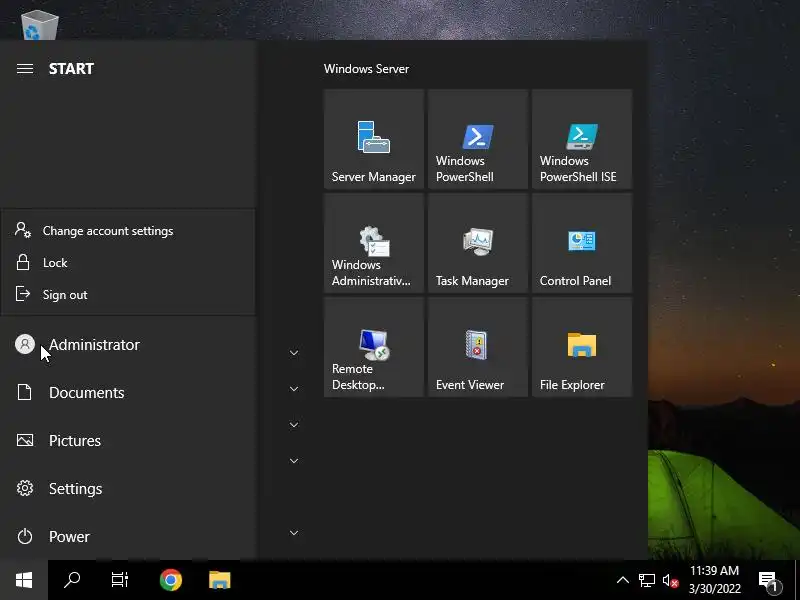Expand the chevron next to Administrator
The image size is (800, 600).
click(x=294, y=353)
